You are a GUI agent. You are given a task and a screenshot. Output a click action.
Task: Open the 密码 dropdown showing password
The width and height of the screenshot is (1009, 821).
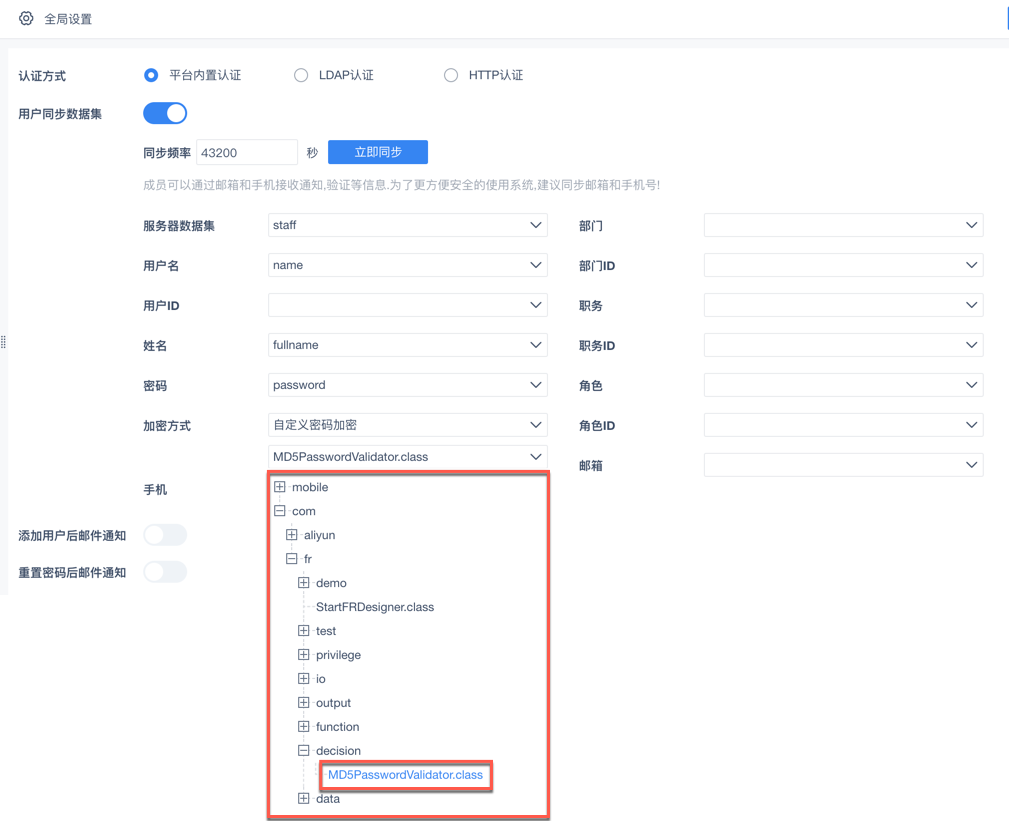407,385
